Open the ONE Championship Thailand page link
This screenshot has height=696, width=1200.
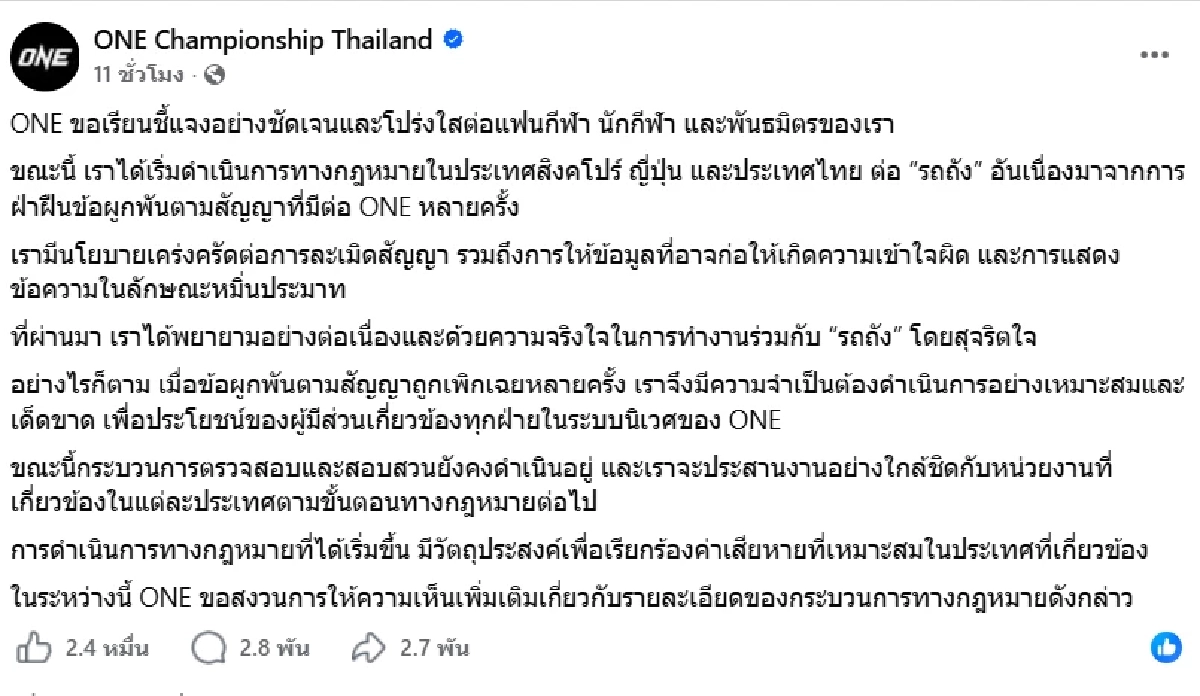(263, 41)
